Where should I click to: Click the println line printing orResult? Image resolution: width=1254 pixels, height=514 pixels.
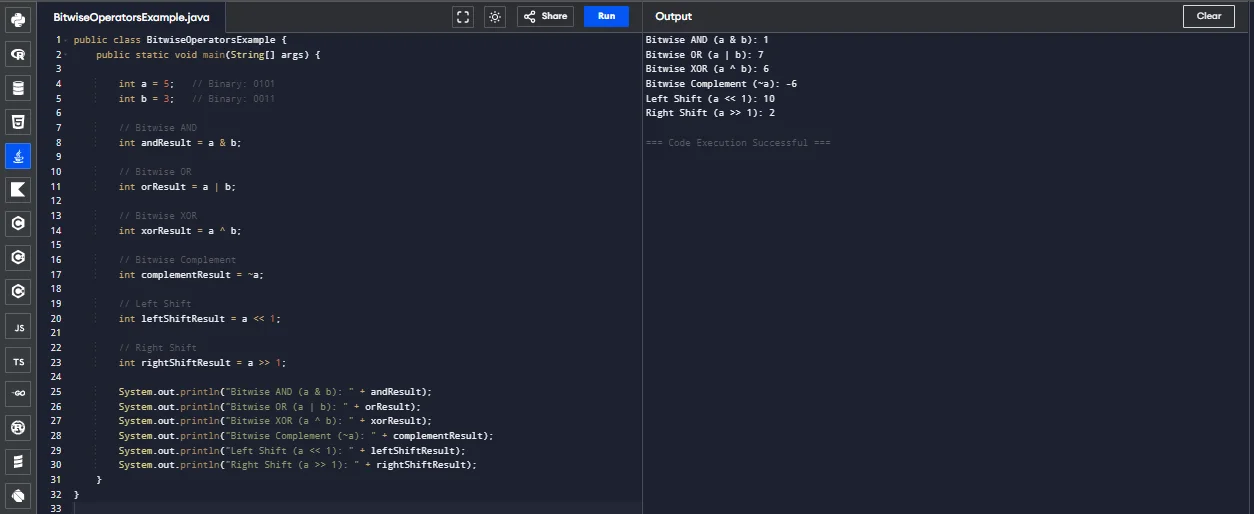pyautogui.click(x=269, y=406)
